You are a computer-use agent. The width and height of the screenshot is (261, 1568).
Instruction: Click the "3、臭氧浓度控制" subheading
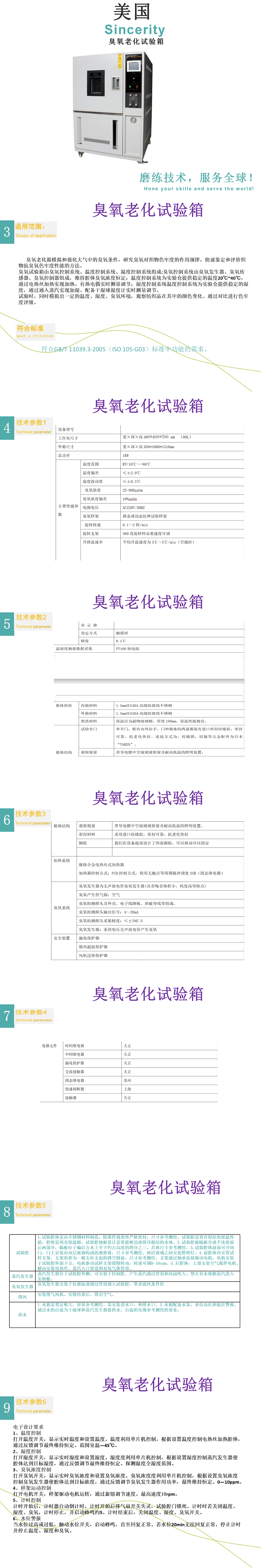pyautogui.click(x=32, y=1469)
